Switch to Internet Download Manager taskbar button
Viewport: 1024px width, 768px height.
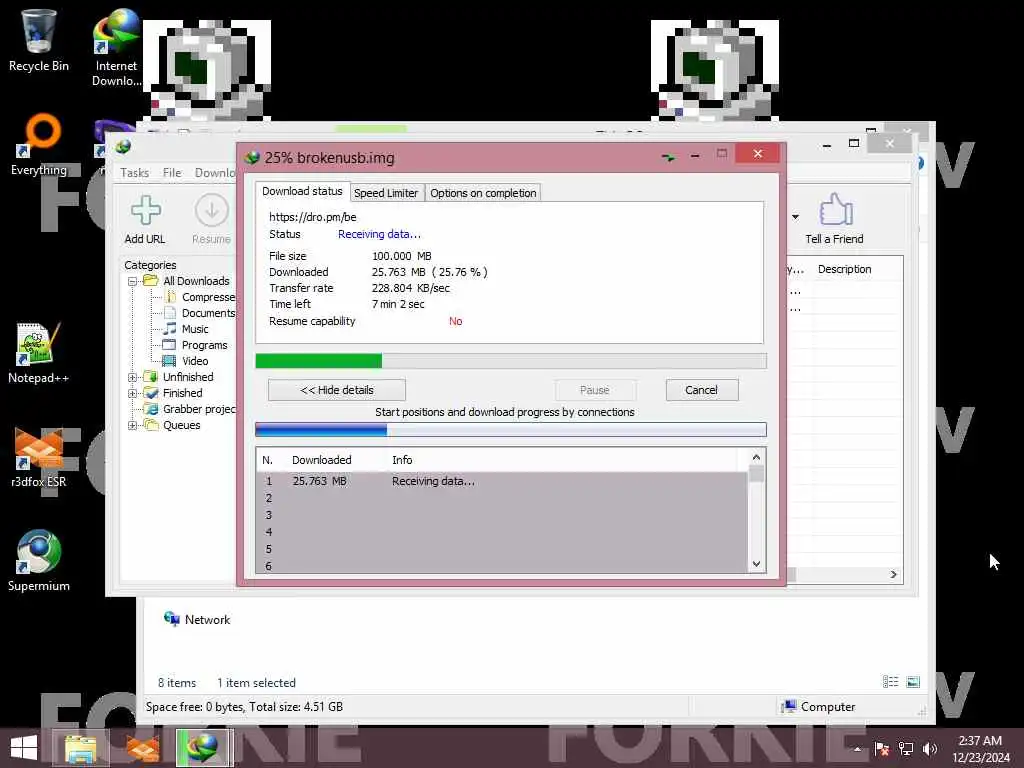pyautogui.click(x=204, y=748)
